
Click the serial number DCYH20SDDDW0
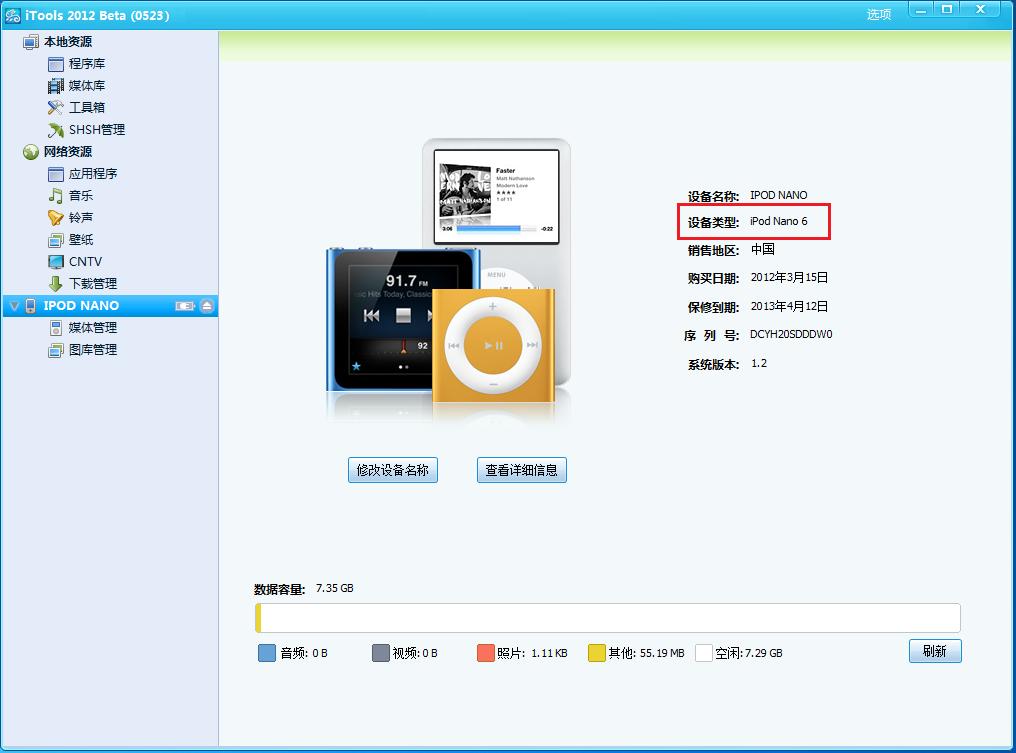pos(791,334)
